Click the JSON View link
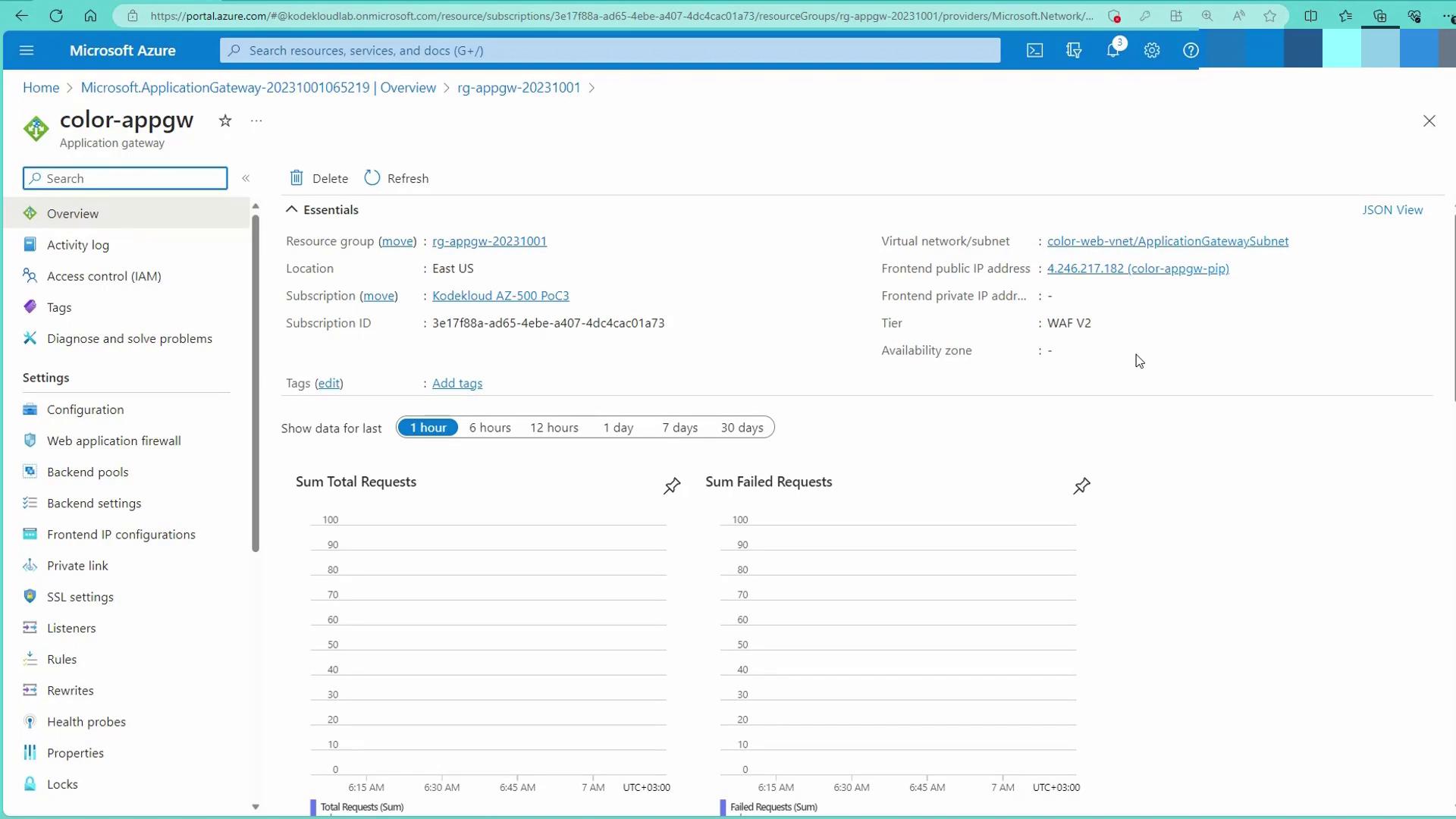This screenshot has width=1456, height=819. (x=1392, y=210)
